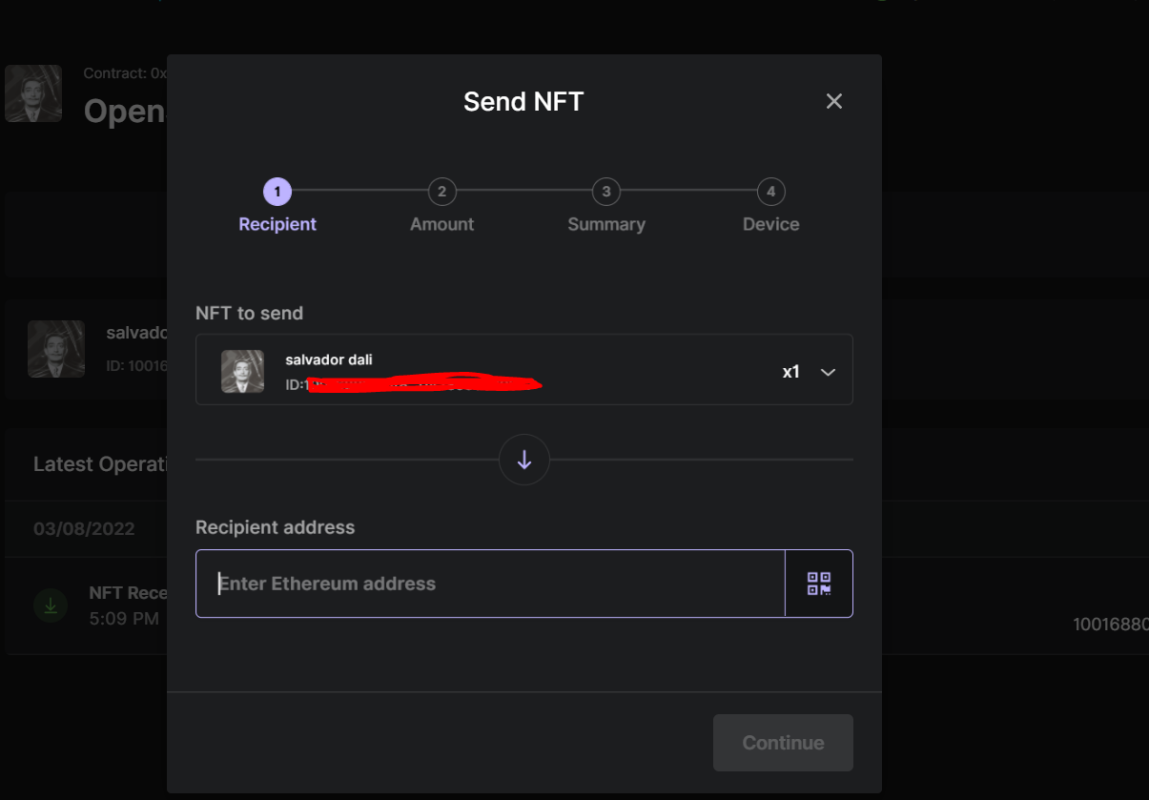Click the QR code scan icon
The image size is (1149, 800).
tap(819, 584)
